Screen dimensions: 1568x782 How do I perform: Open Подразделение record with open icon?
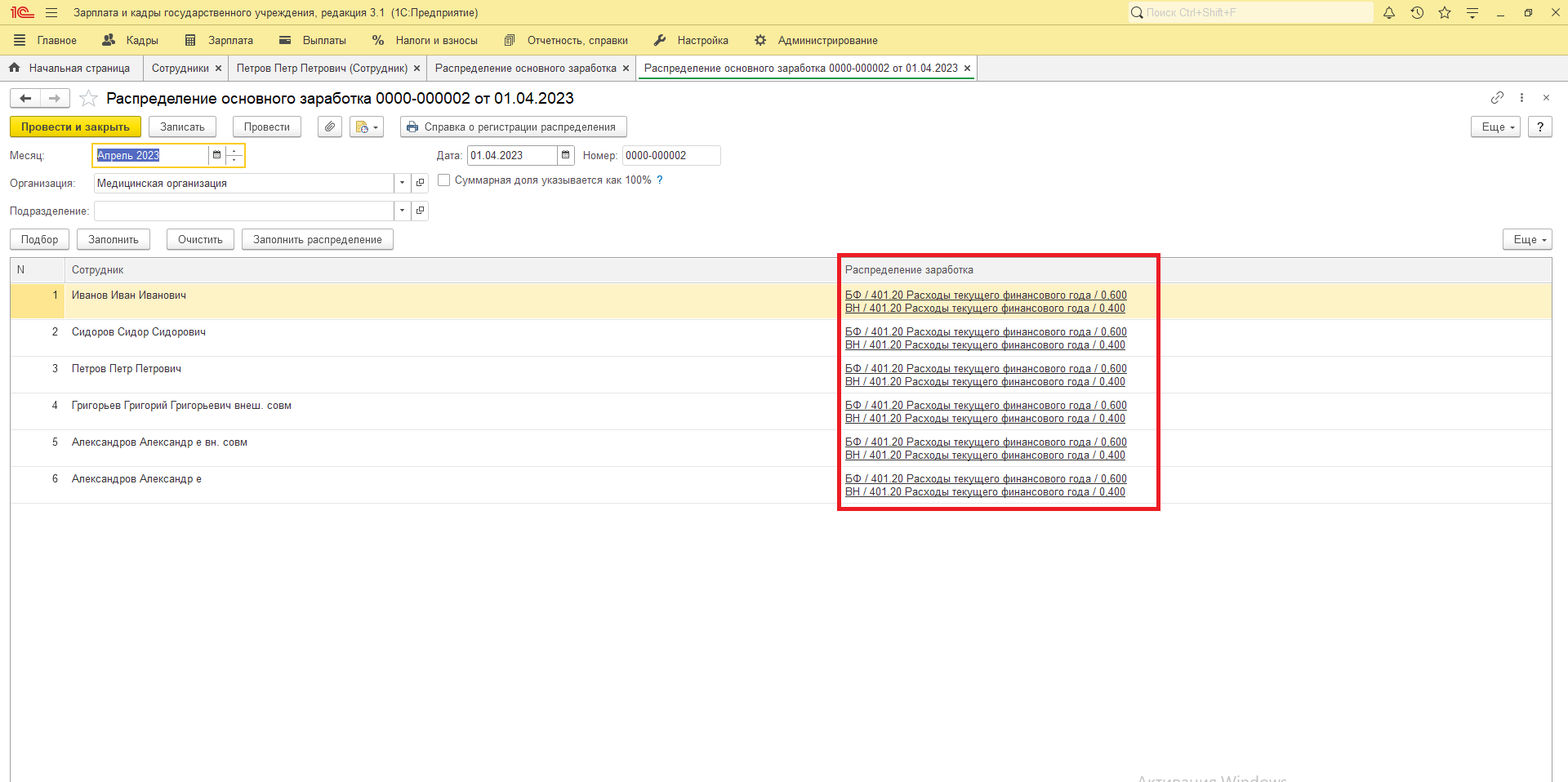pyautogui.click(x=420, y=211)
